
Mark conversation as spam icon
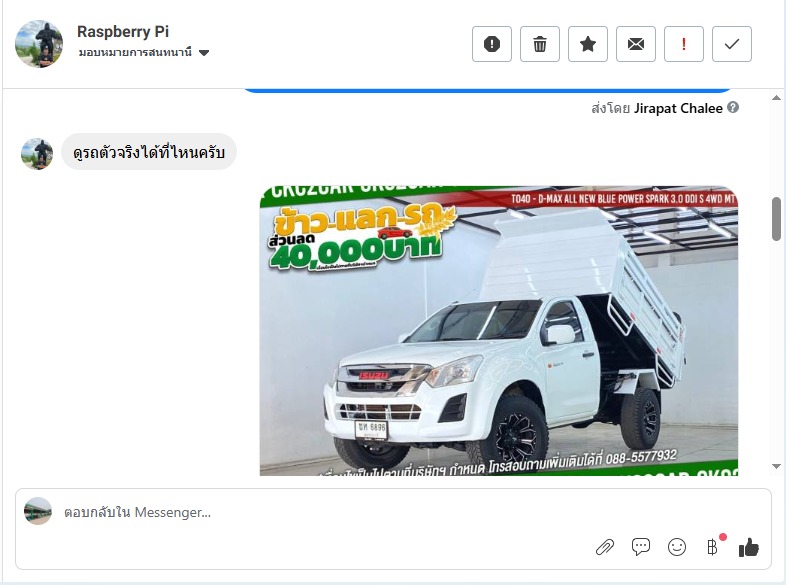click(492, 44)
